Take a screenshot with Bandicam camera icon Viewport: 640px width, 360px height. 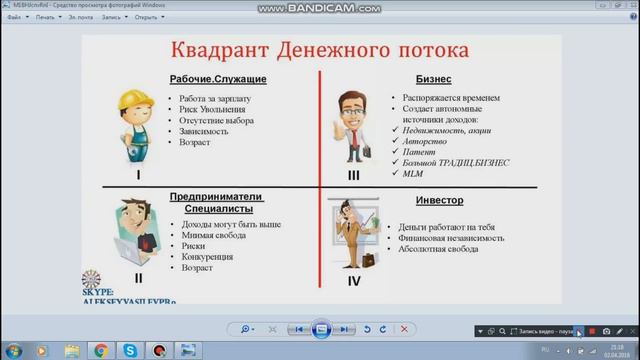607,331
